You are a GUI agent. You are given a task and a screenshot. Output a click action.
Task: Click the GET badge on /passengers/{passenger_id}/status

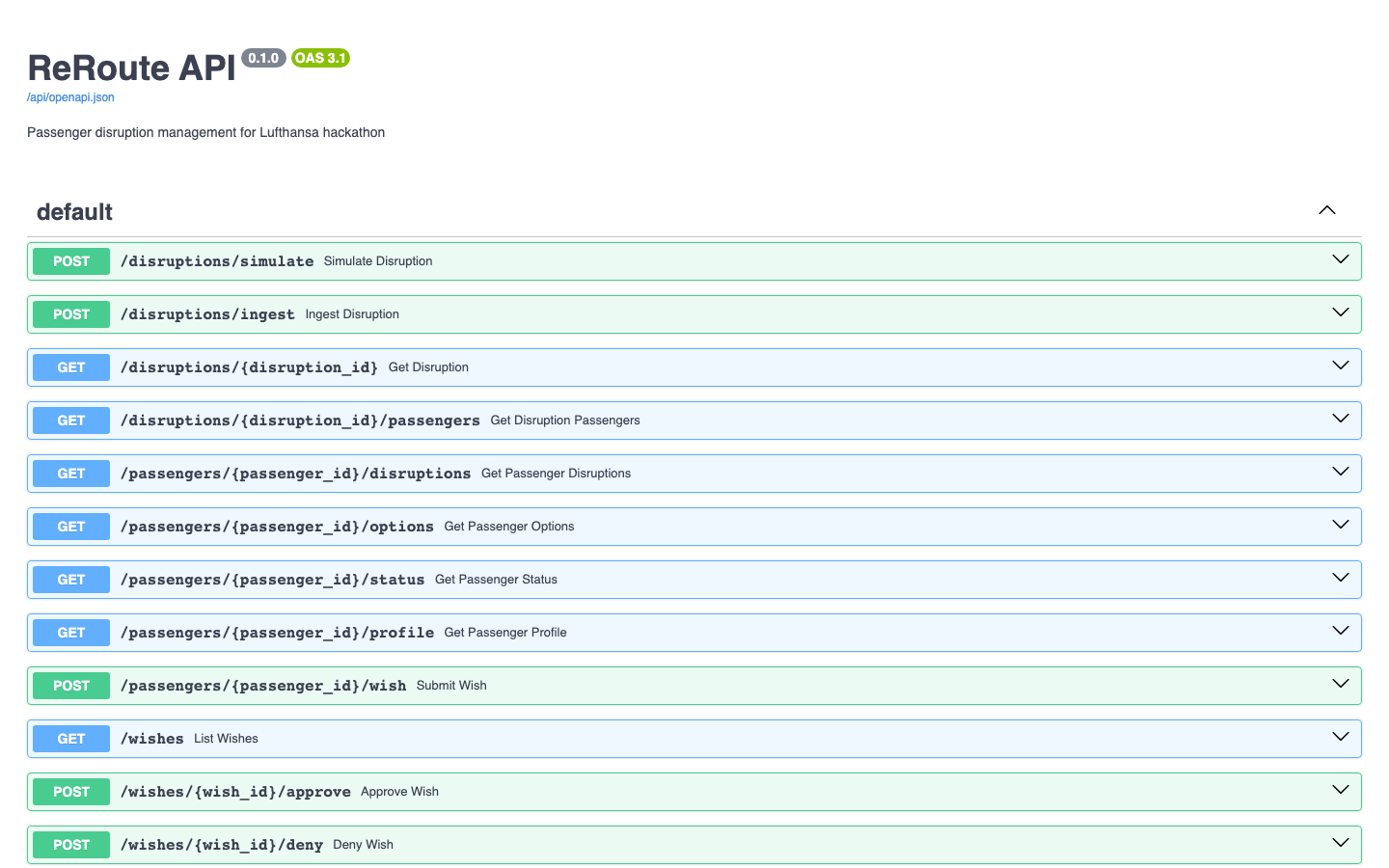70,579
